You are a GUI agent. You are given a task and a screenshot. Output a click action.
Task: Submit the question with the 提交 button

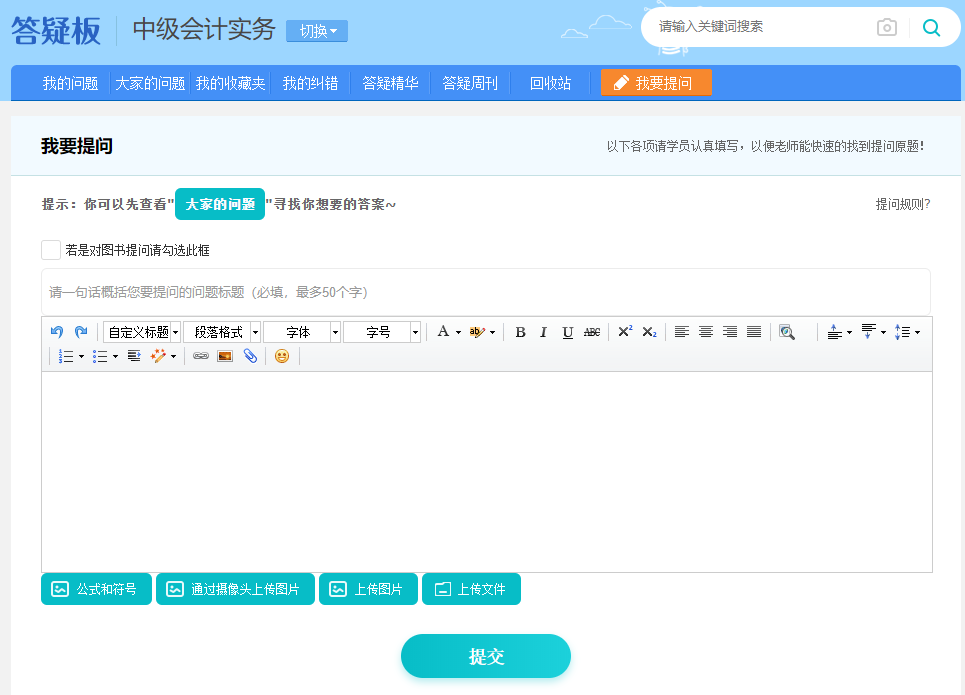pyautogui.click(x=485, y=656)
